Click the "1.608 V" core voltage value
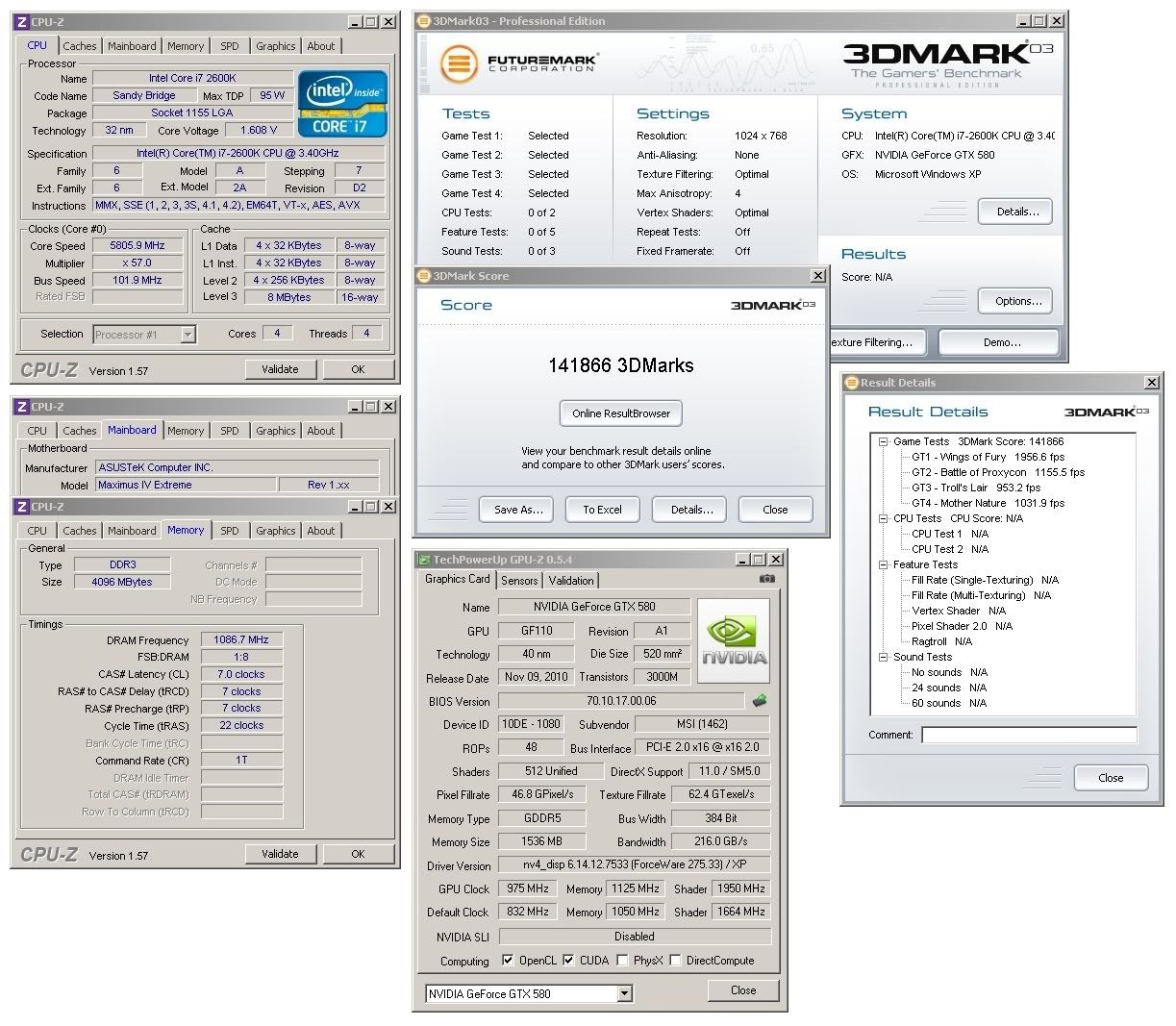Image resolution: width=1176 pixels, height=1026 pixels. coord(260,130)
